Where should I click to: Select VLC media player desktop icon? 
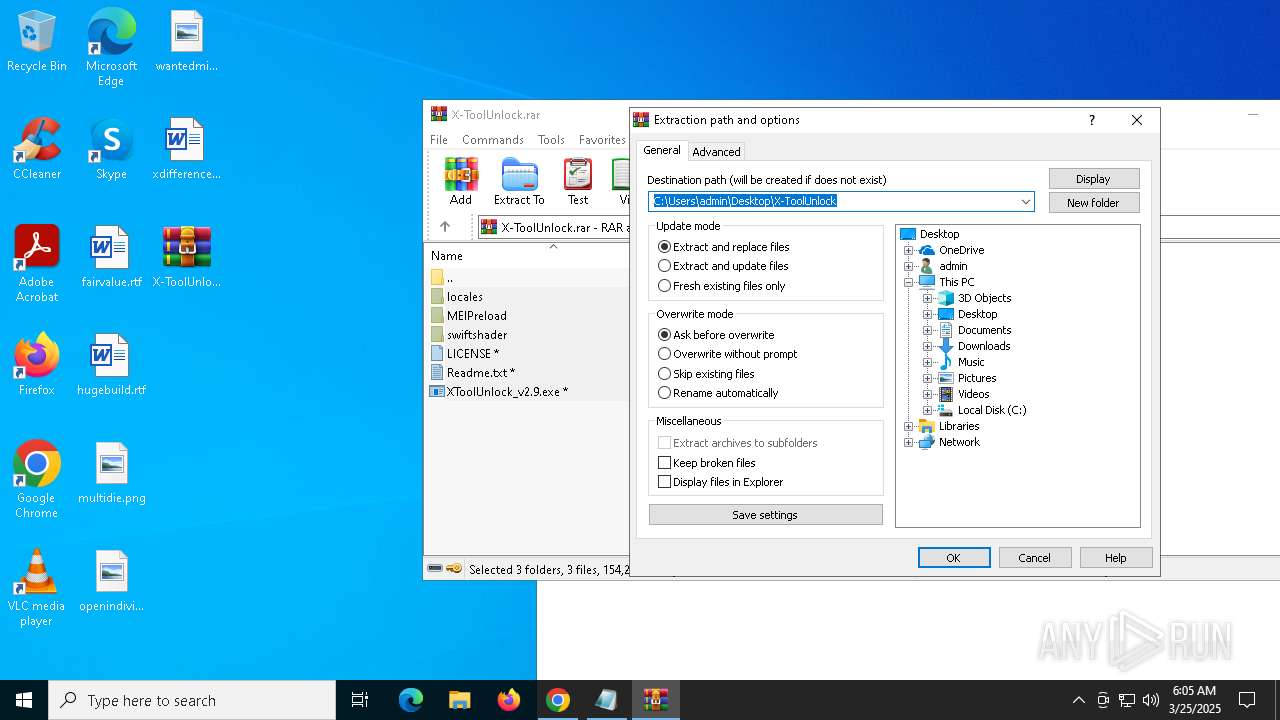point(37,588)
